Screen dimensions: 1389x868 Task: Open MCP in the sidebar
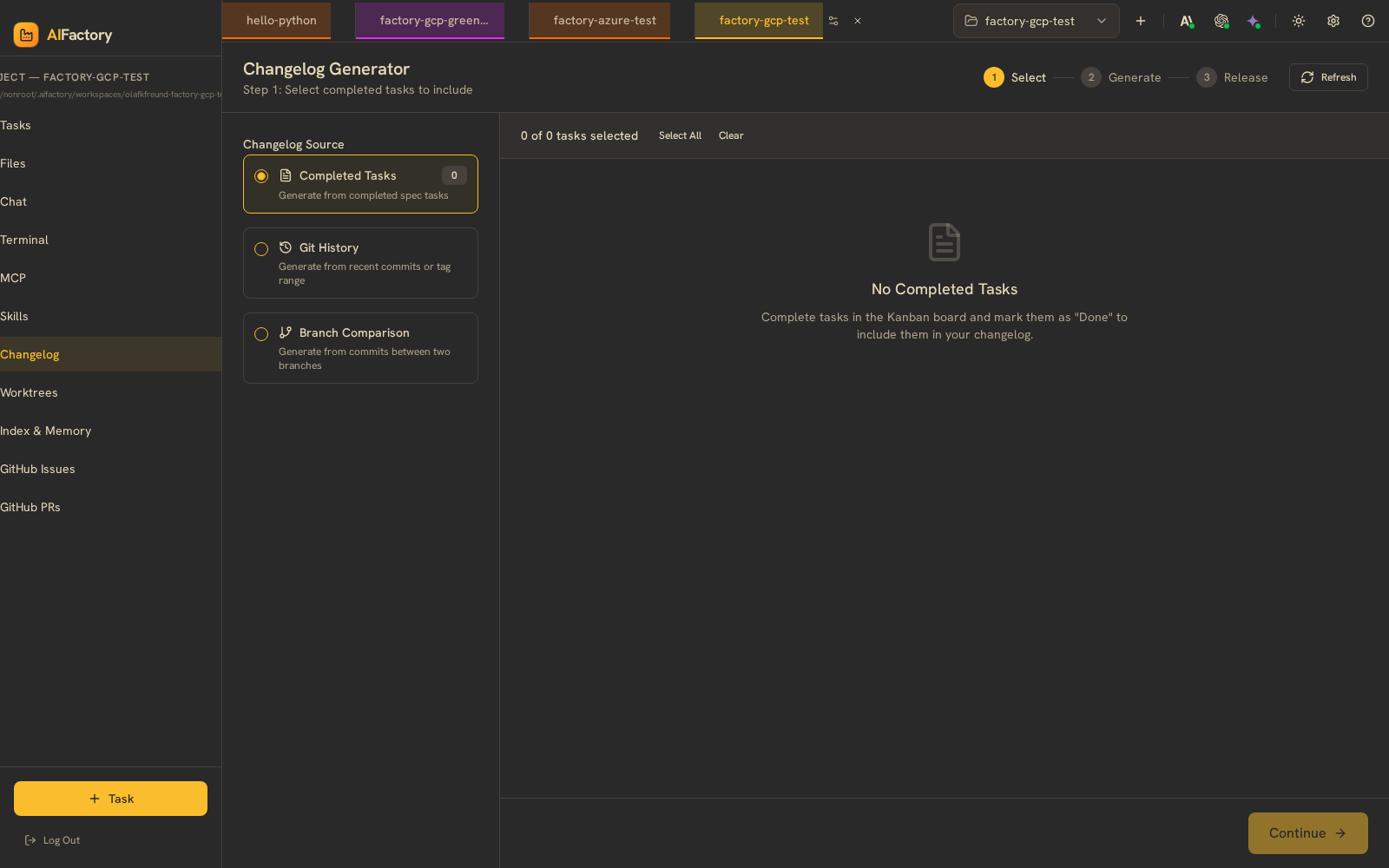(x=110, y=278)
